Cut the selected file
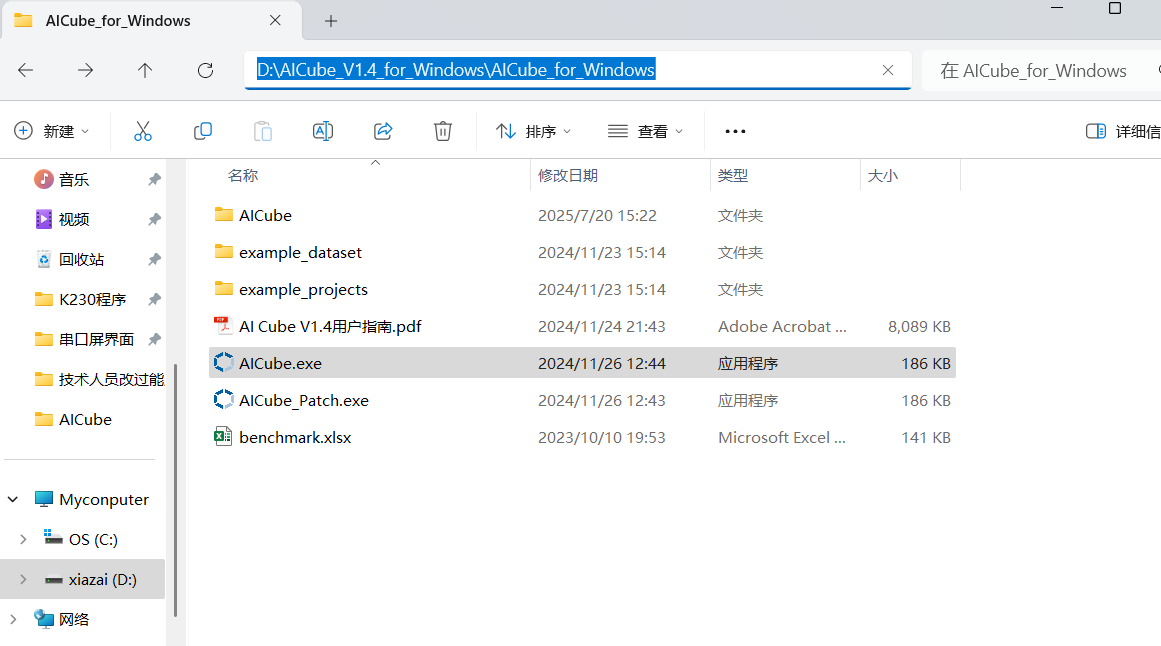 coord(143,131)
